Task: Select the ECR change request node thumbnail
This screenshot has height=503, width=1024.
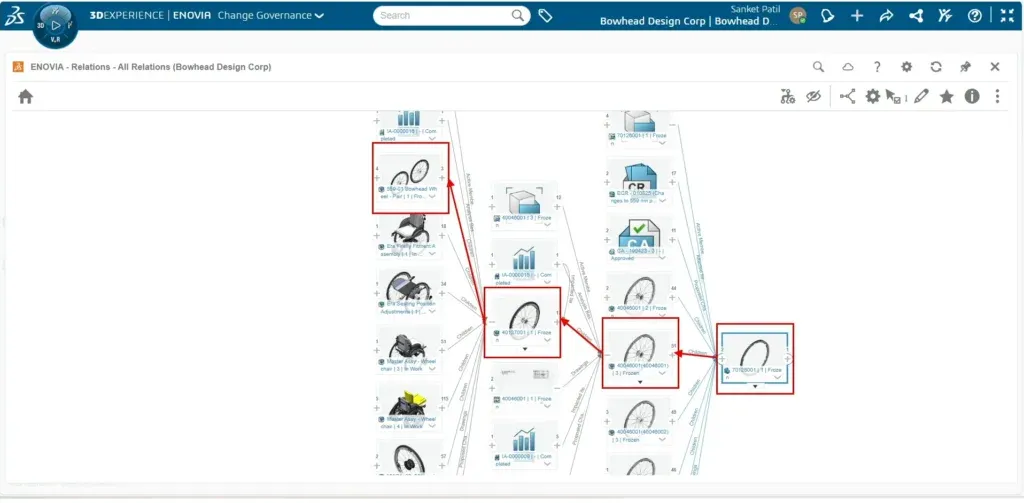Action: click(x=640, y=175)
